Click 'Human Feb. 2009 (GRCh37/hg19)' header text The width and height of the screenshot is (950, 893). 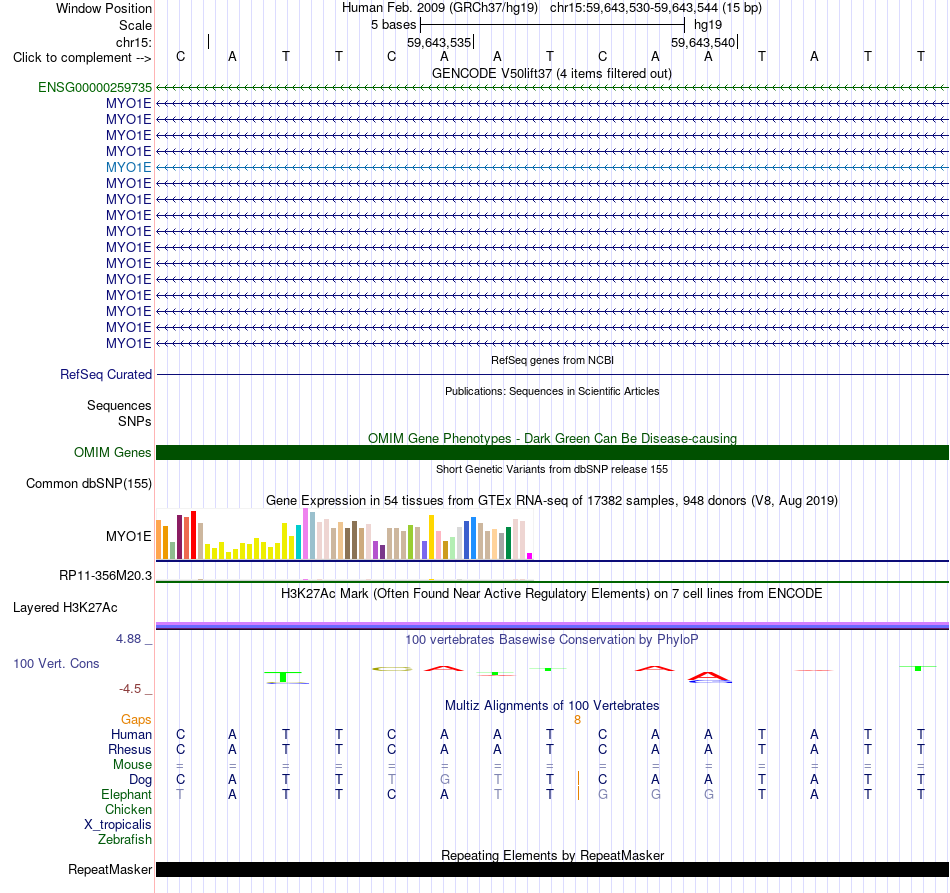pyautogui.click(x=440, y=8)
